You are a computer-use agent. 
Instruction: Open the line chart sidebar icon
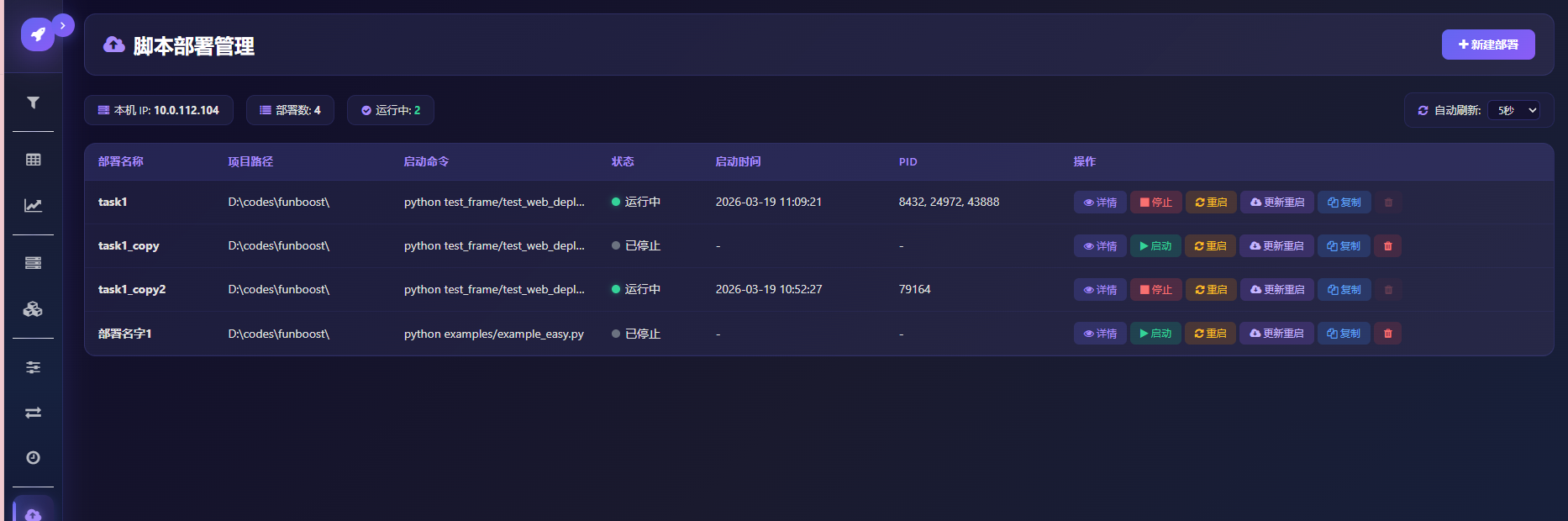click(33, 205)
